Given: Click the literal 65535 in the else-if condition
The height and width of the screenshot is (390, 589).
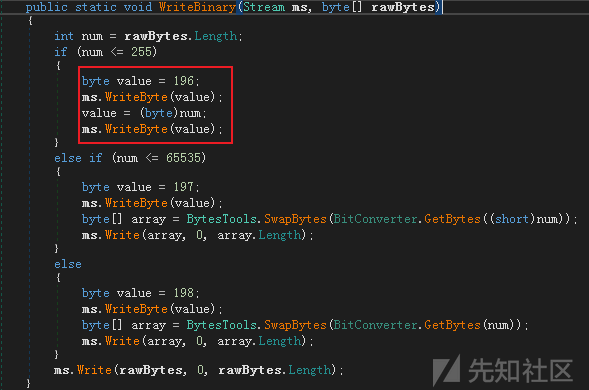Looking at the screenshot, I should coord(183,158).
